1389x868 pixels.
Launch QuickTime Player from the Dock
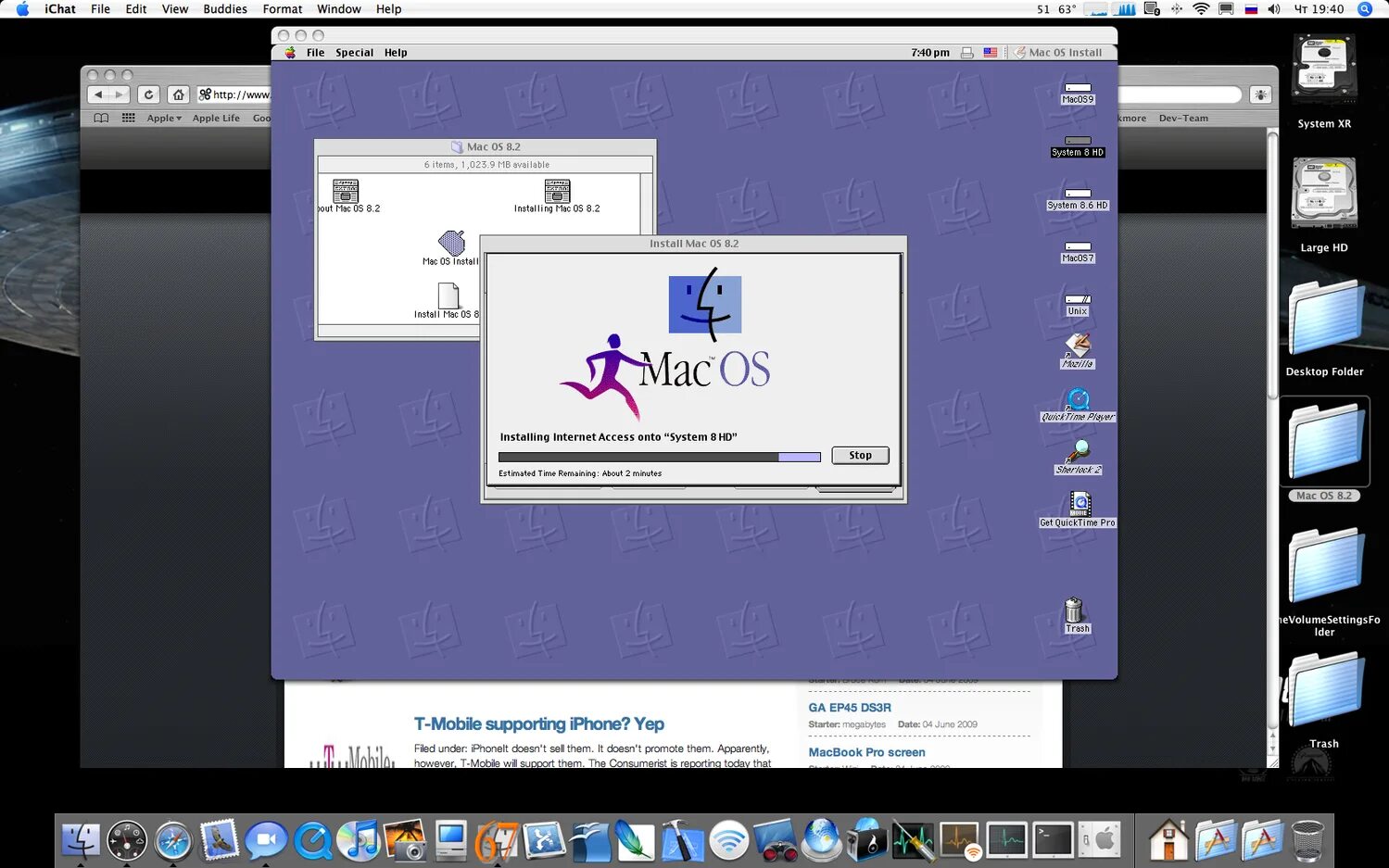313,841
